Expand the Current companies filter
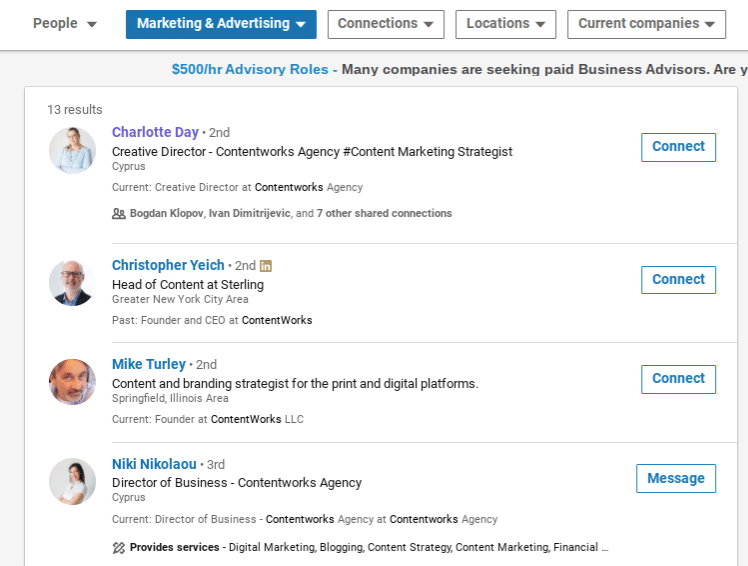This screenshot has width=748, height=566. tap(646, 24)
